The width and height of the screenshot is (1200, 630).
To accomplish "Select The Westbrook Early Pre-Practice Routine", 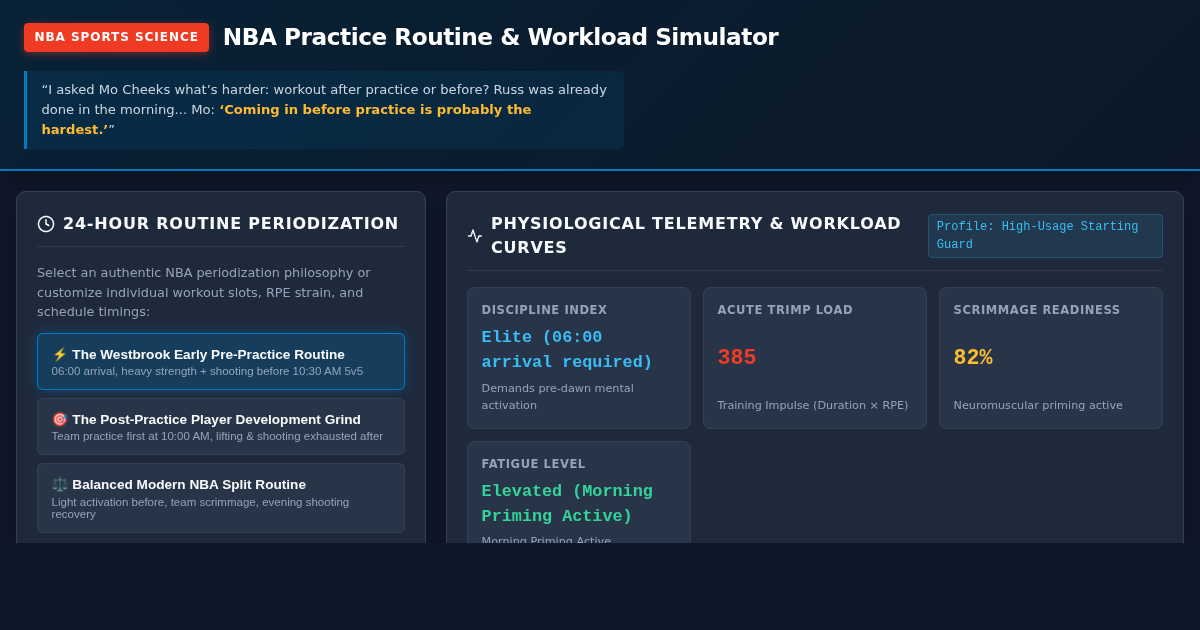I will click(221, 361).
